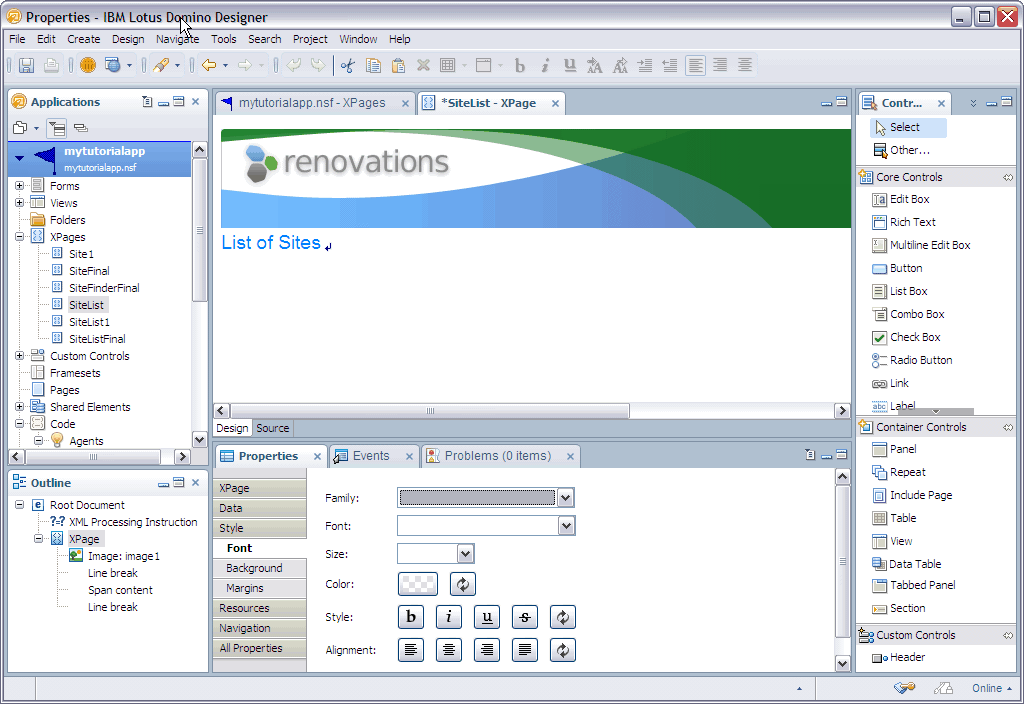The height and width of the screenshot is (704, 1024).
Task: Select the Edit Box core control
Action: 911,199
